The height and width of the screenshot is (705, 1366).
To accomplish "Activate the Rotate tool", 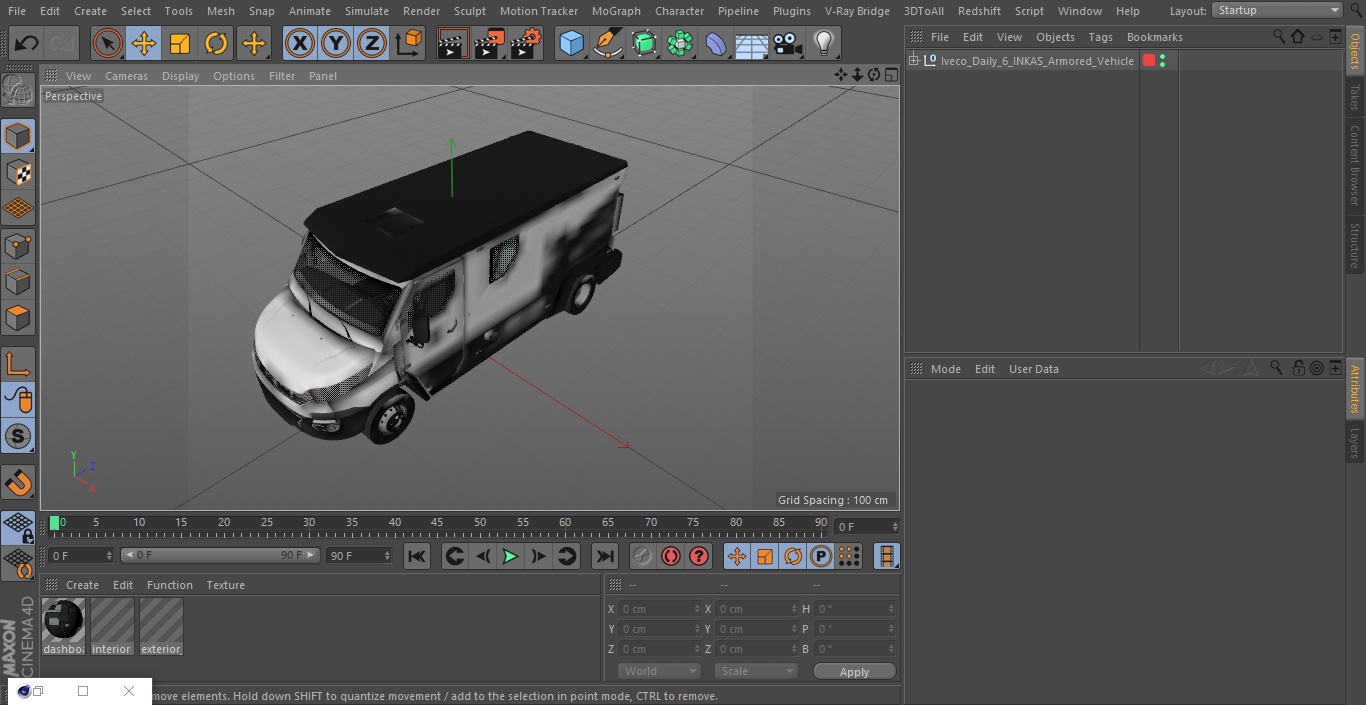I will (x=216, y=43).
